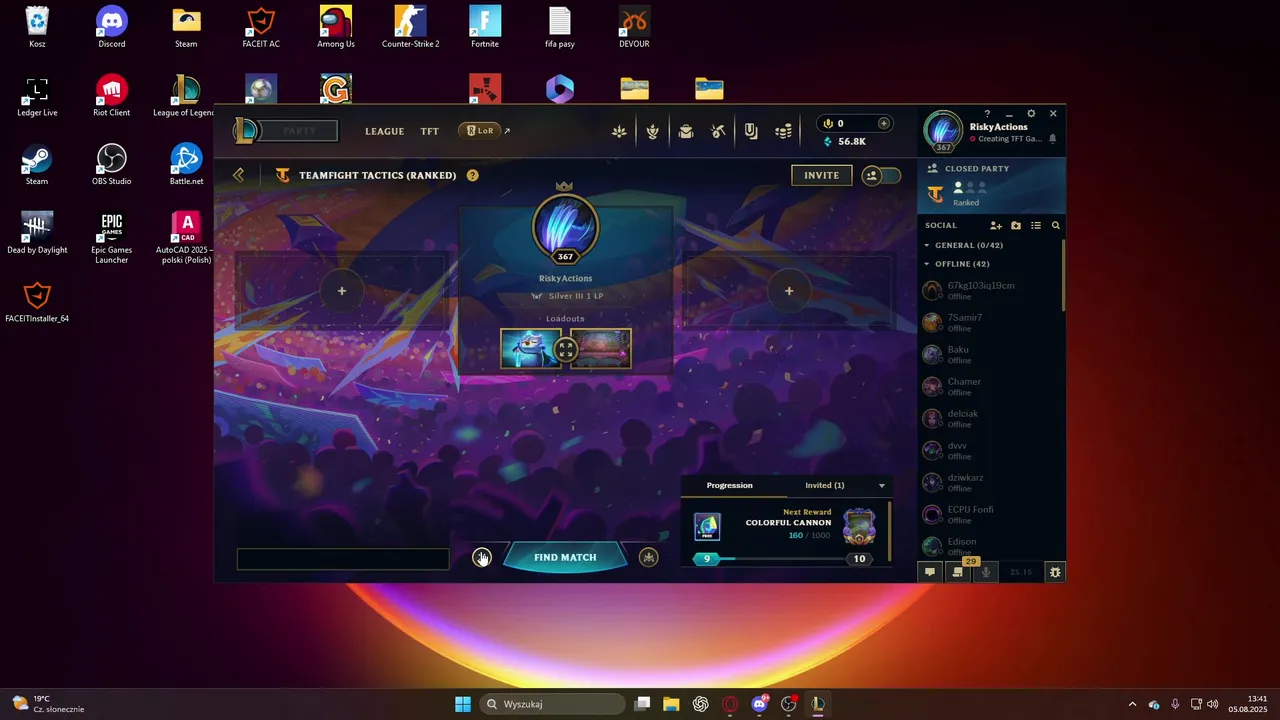The height and width of the screenshot is (720, 1280).
Task: Click the weather widget 19°C in taskbar
Action: coord(48,704)
